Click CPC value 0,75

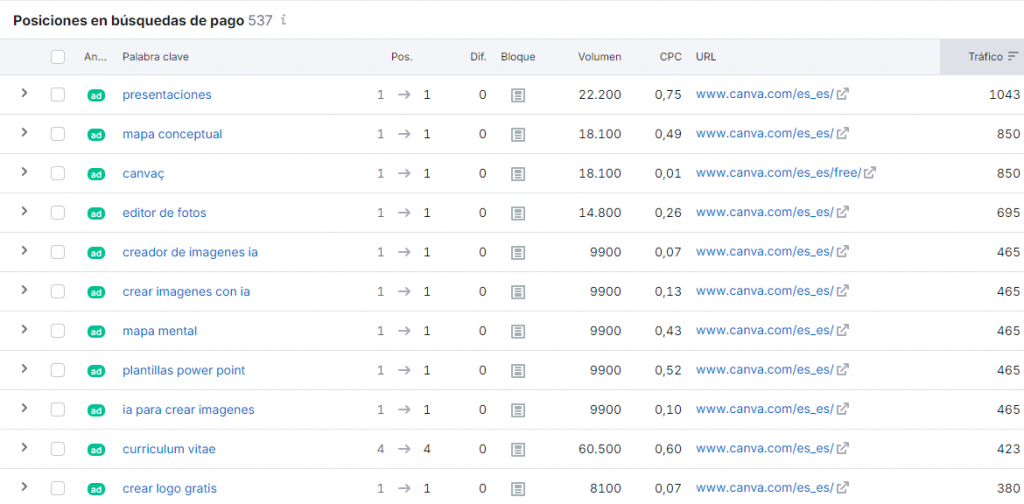tap(668, 95)
